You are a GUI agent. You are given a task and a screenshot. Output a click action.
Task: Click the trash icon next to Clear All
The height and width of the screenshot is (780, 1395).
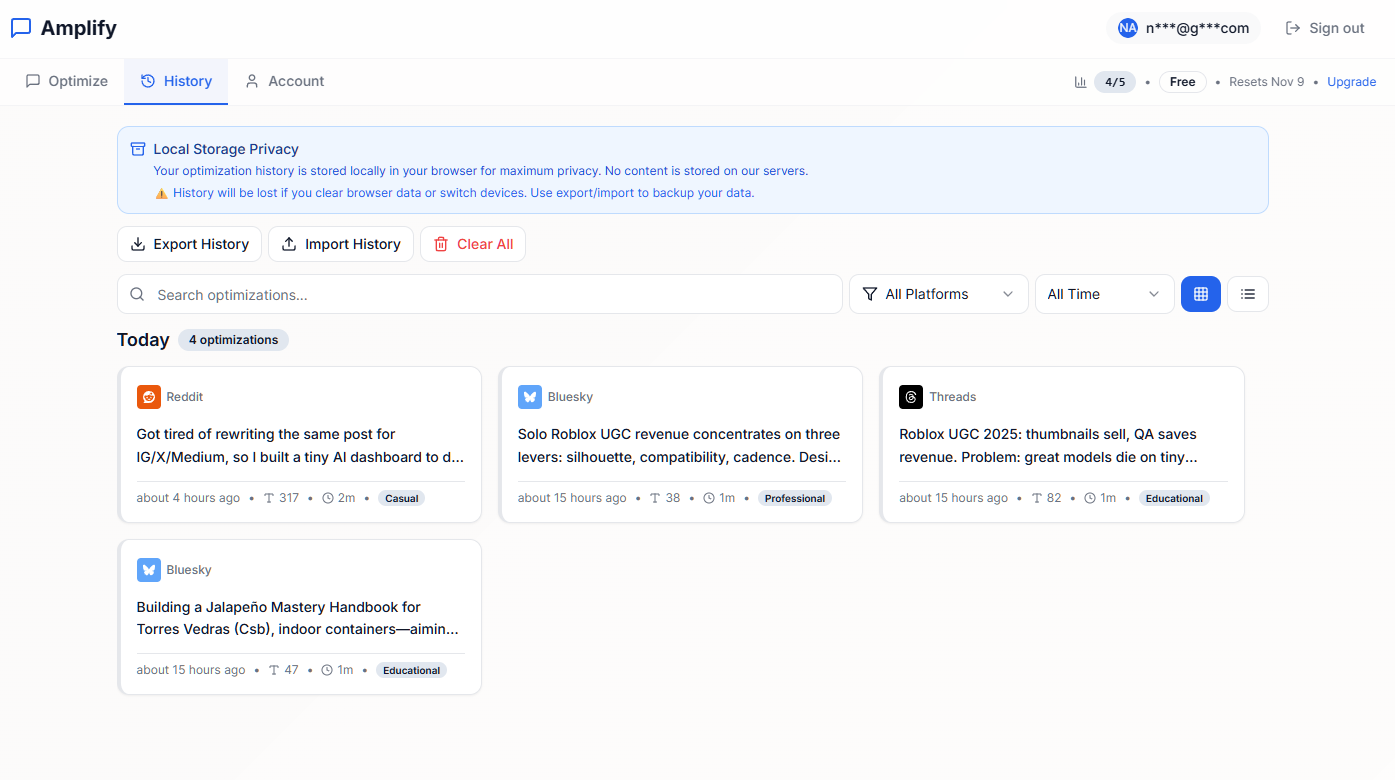[441, 243]
